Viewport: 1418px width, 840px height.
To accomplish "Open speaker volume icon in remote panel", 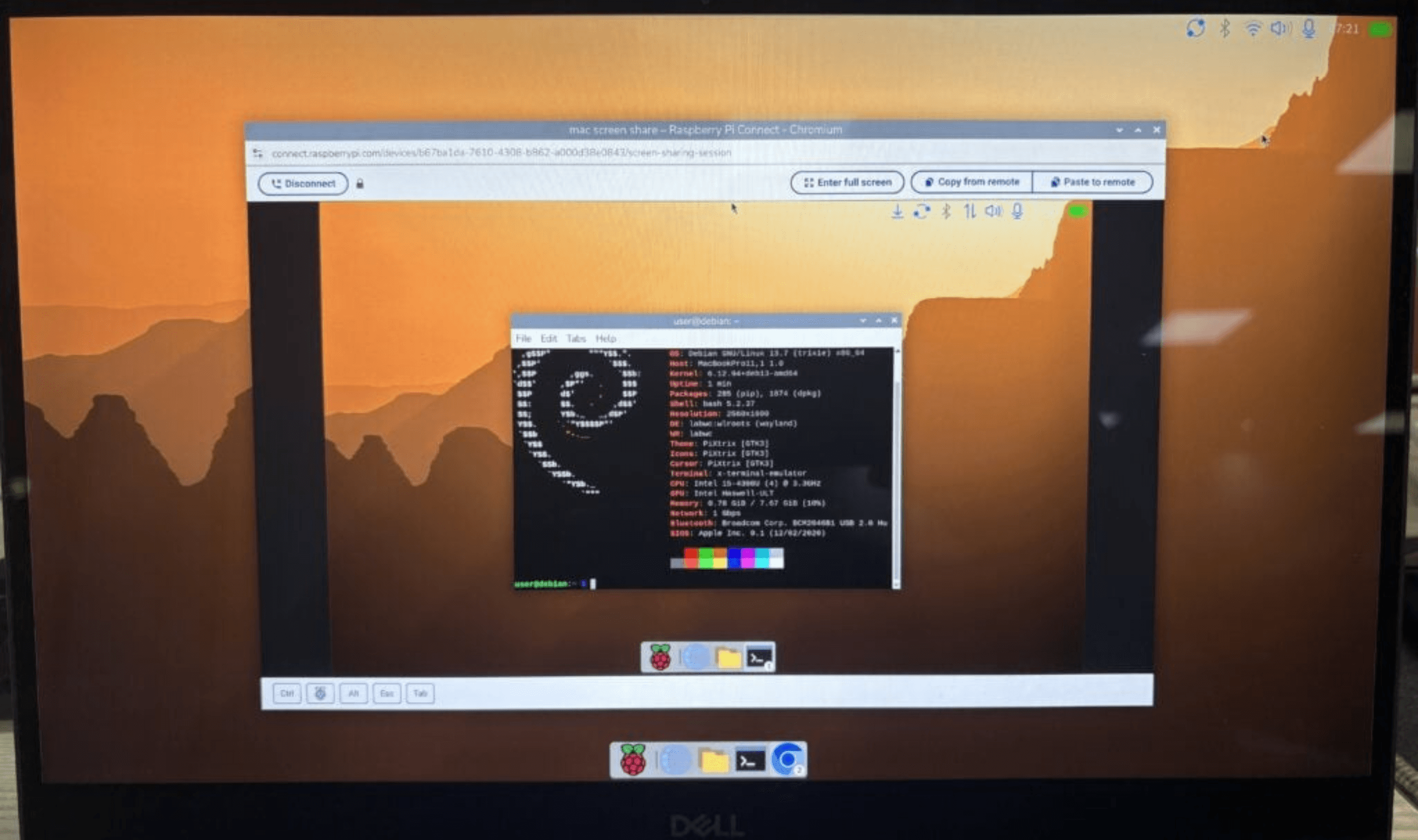I will pos(994,211).
